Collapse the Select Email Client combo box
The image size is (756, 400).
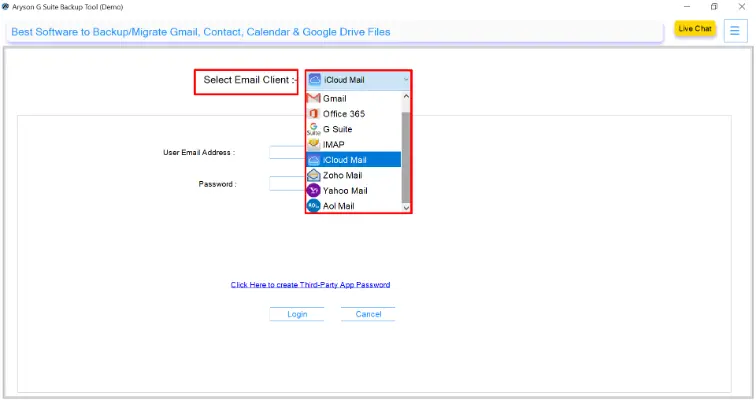tap(358, 80)
